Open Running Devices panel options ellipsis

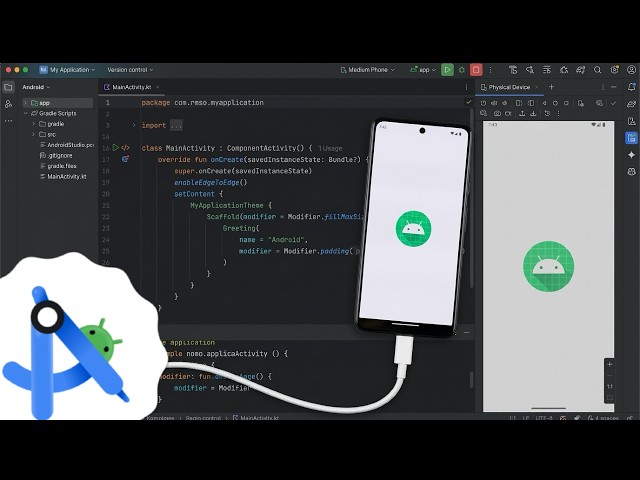click(x=602, y=87)
